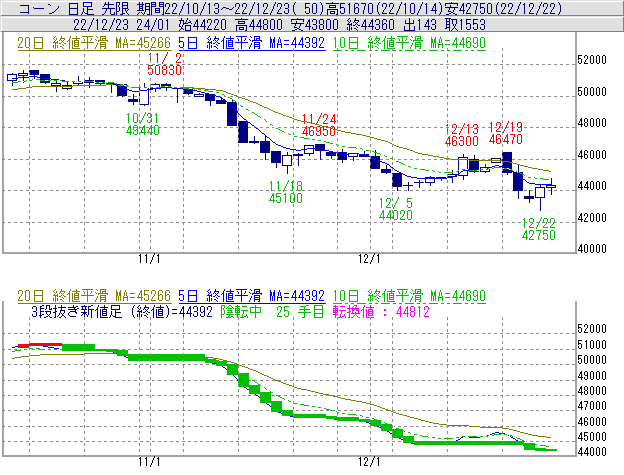Click the 陰転中 25 手目 status text
The width and height of the screenshot is (624, 475).
(x=273, y=311)
